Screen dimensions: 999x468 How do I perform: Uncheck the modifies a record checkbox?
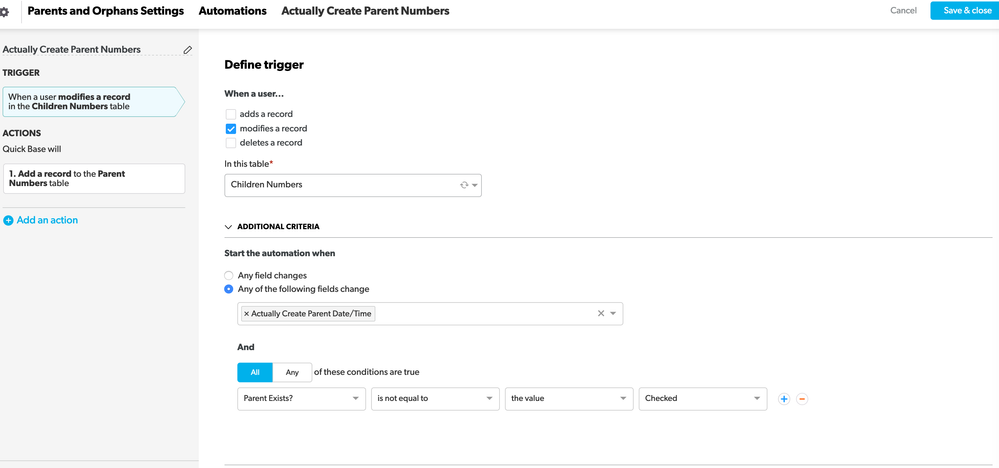pos(231,129)
